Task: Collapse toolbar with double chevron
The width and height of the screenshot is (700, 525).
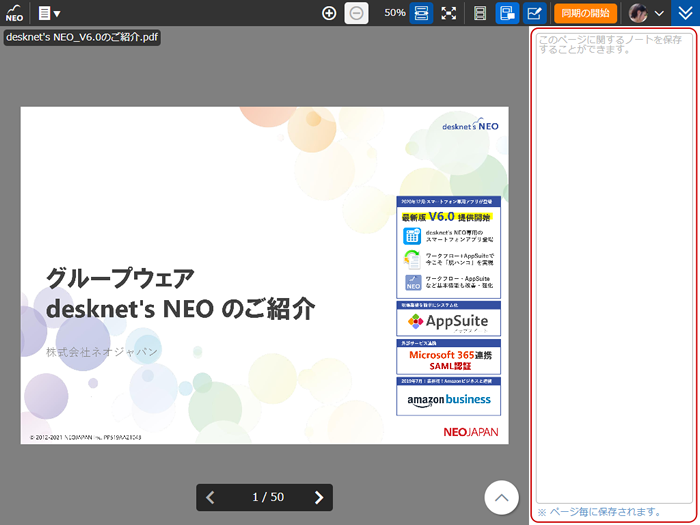Action: [x=685, y=13]
